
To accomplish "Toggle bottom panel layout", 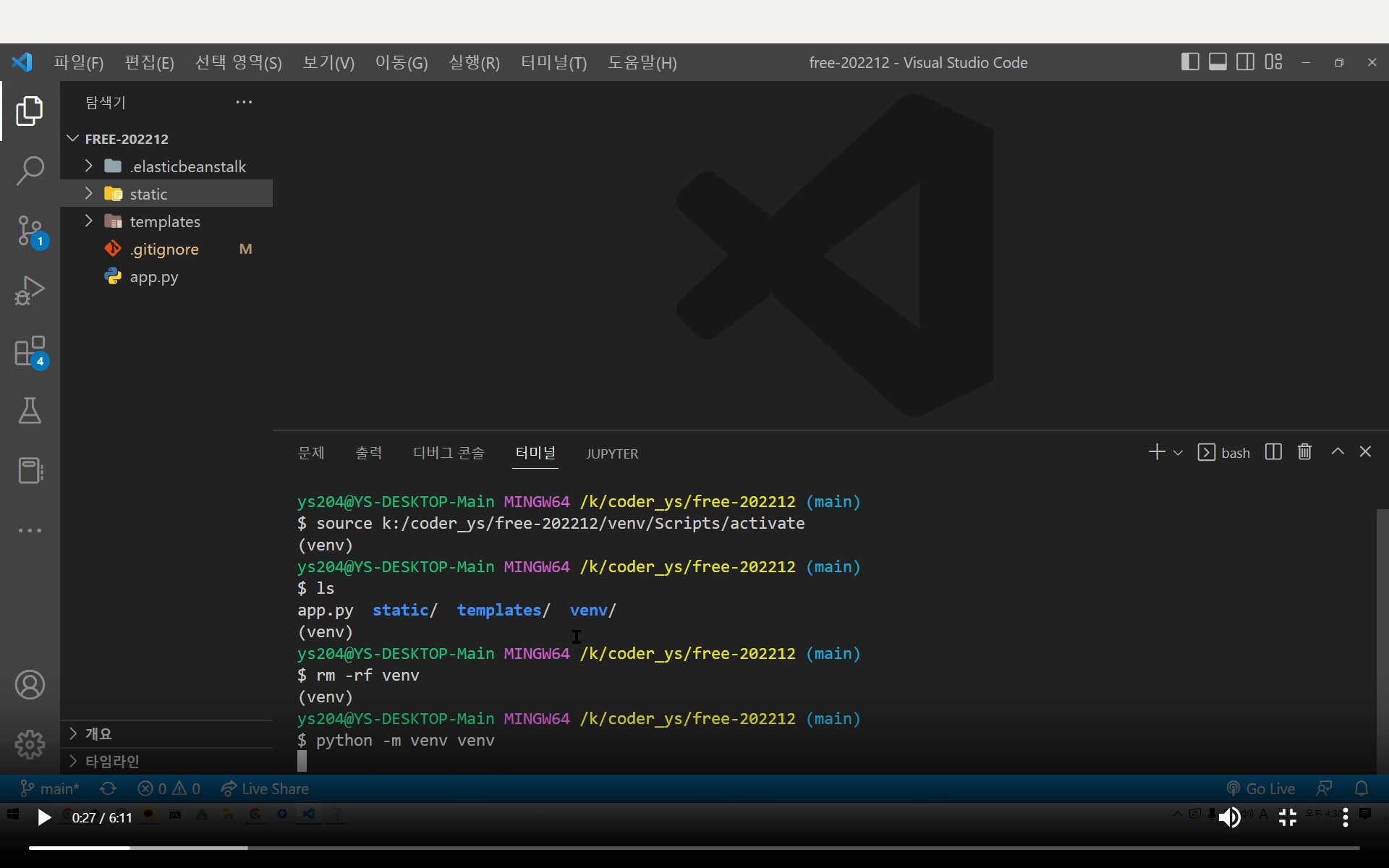I will (1218, 62).
